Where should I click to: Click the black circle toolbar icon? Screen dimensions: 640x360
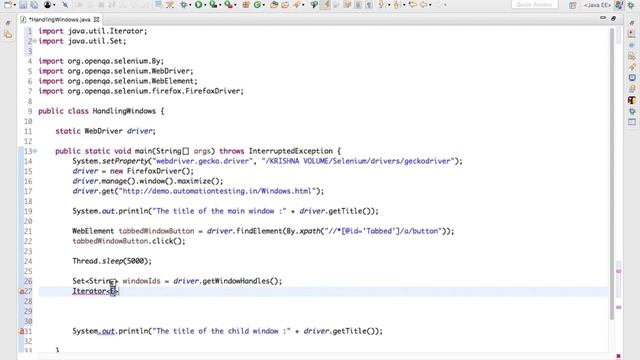47,4
